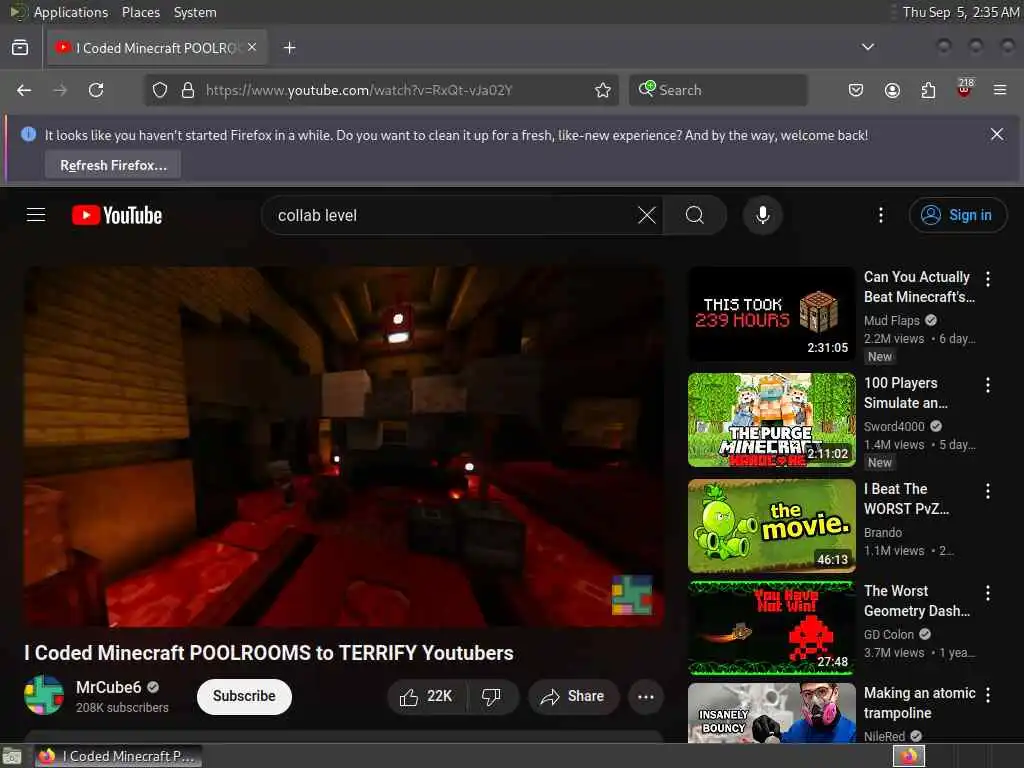Subscribe to the MrCube6 channel
1024x768 pixels.
pyautogui.click(x=244, y=696)
